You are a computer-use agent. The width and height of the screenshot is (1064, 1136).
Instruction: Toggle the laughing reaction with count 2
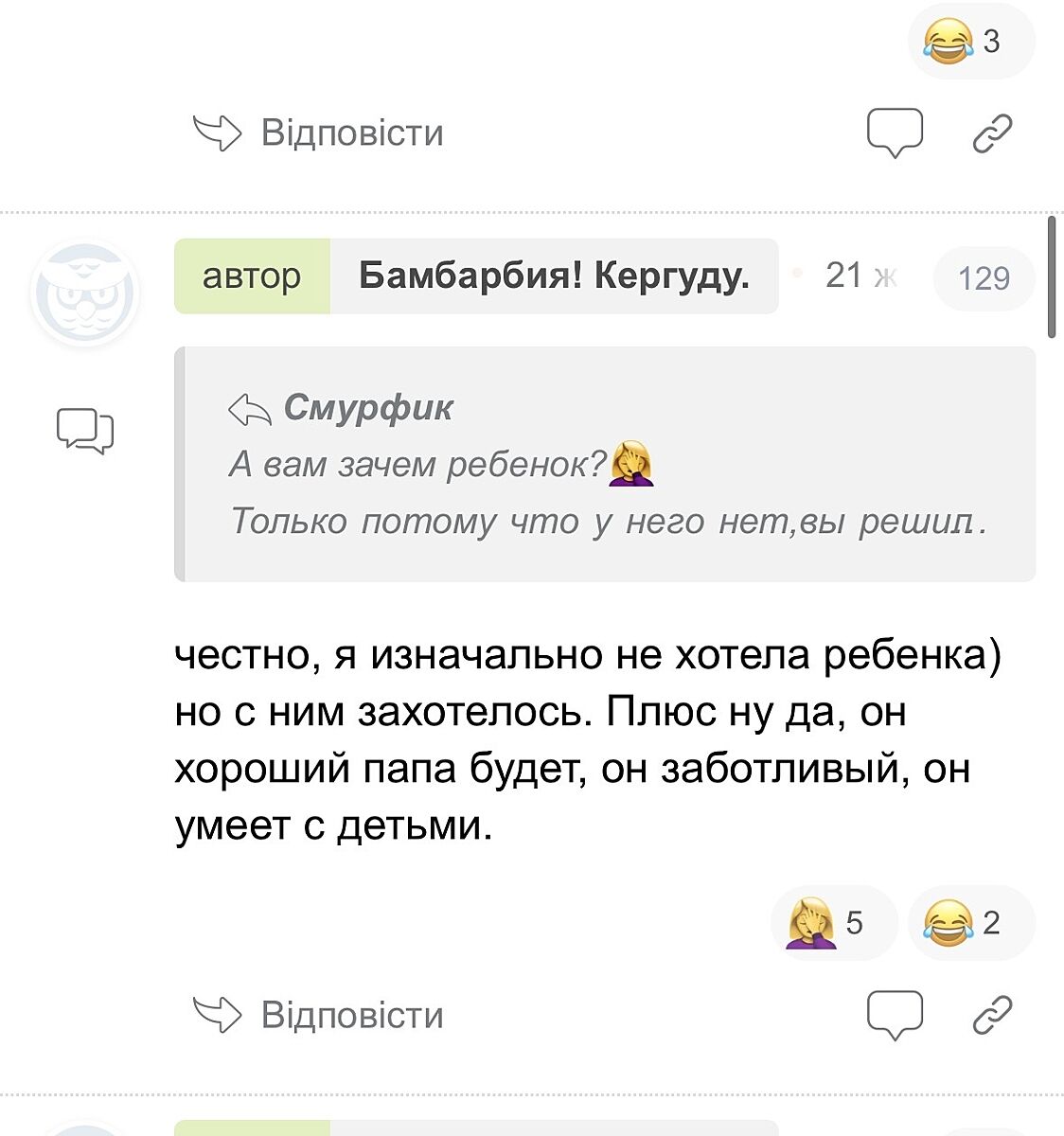tap(970, 922)
